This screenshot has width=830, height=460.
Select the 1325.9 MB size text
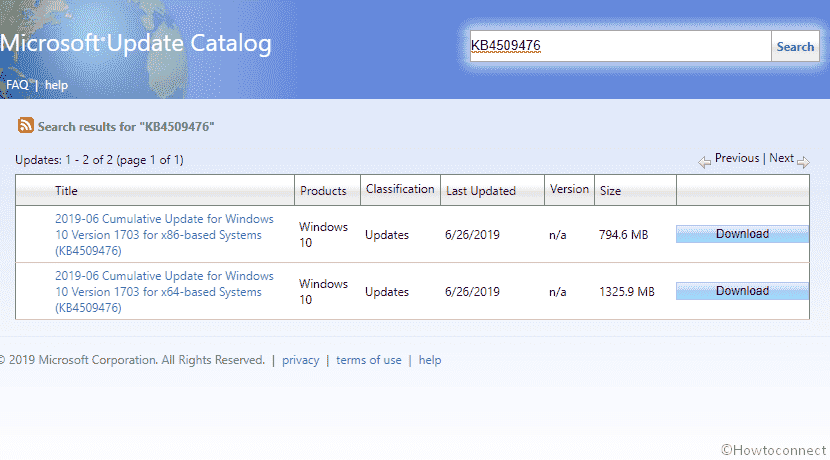(627, 292)
